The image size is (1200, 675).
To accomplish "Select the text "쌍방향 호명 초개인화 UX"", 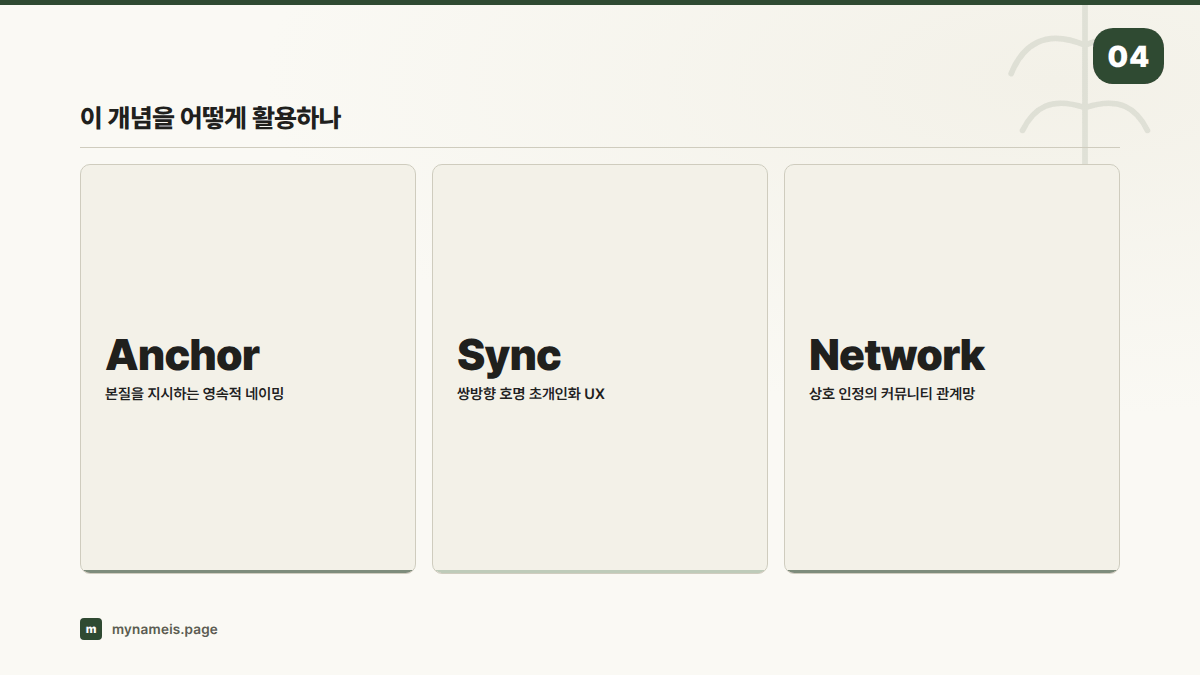I will click(x=531, y=394).
